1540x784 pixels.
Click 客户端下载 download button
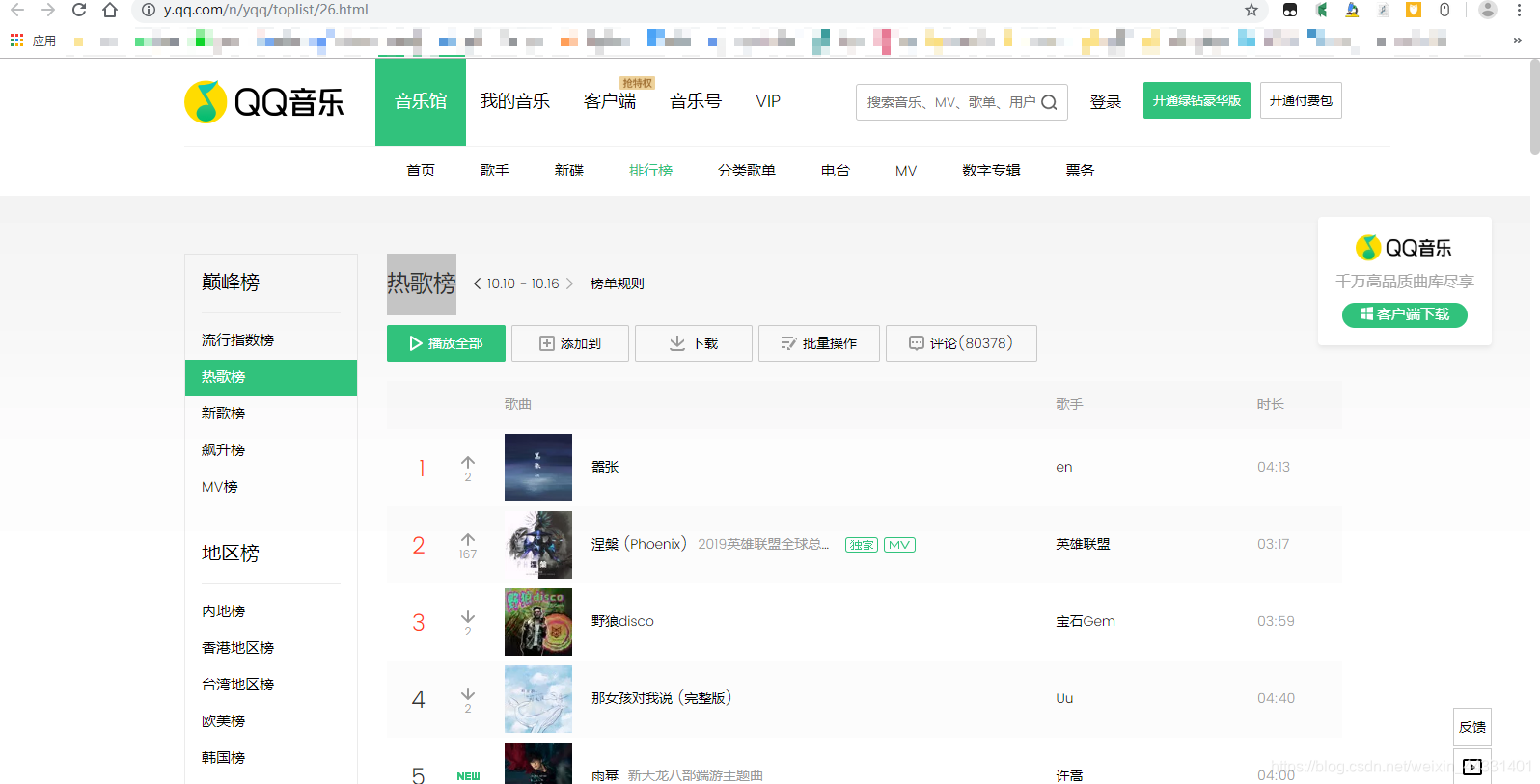pyautogui.click(x=1405, y=314)
